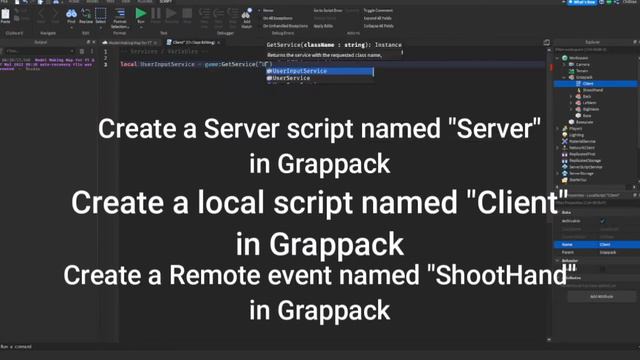Click the Replace tool icon
The width and height of the screenshot is (640, 360).
(x=86, y=14)
